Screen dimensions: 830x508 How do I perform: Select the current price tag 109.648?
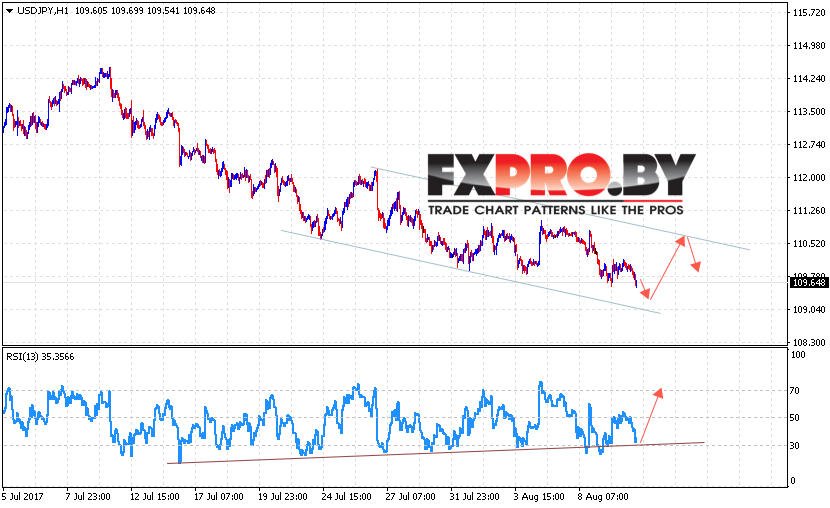coord(809,283)
